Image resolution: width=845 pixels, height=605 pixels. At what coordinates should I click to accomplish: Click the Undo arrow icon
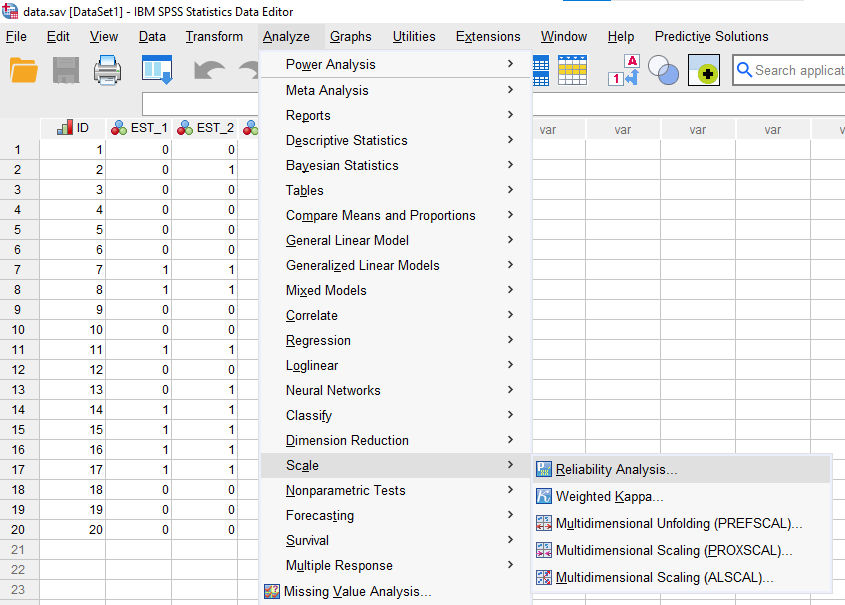[x=209, y=70]
